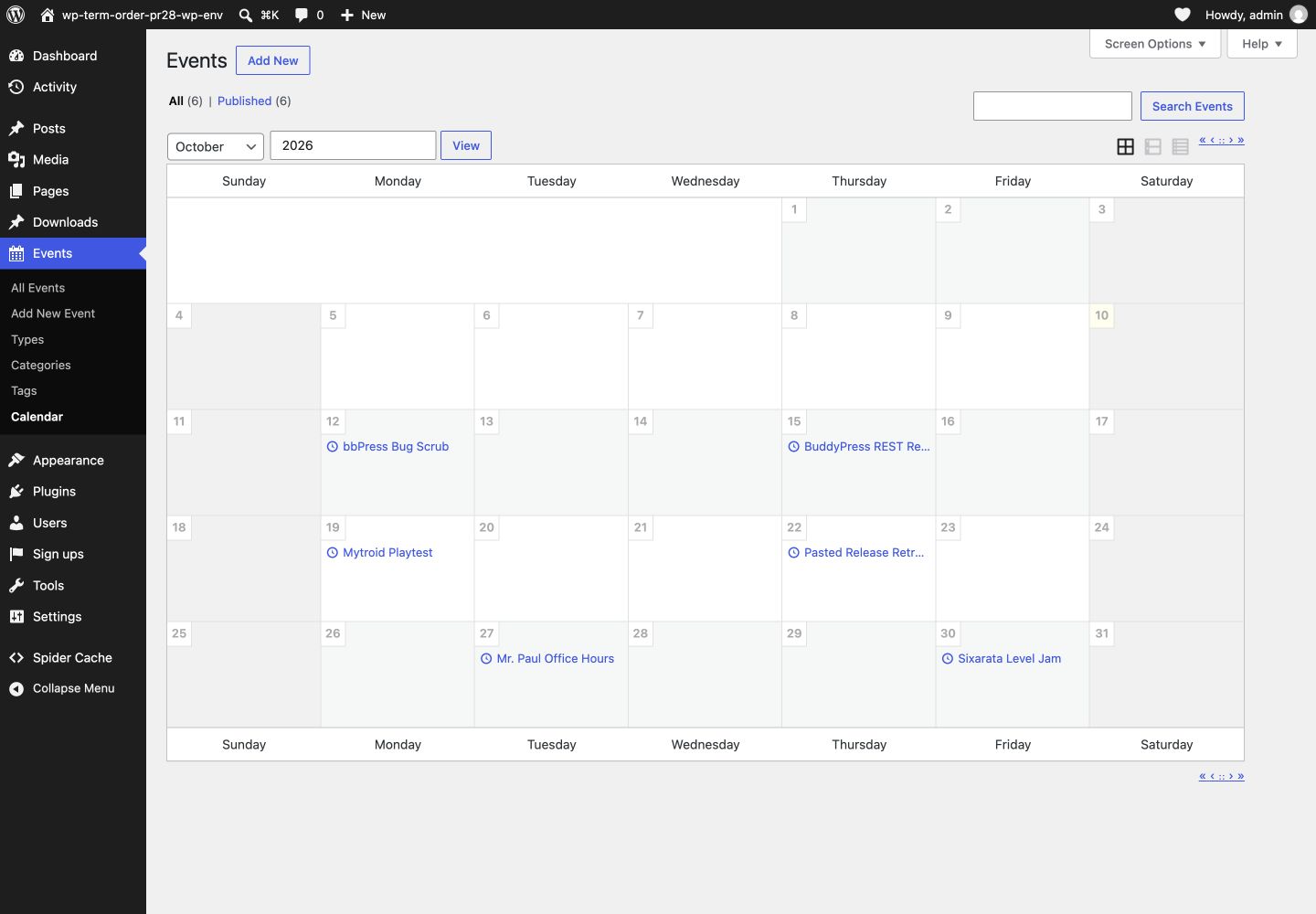Filter by Published events

pyautogui.click(x=244, y=101)
